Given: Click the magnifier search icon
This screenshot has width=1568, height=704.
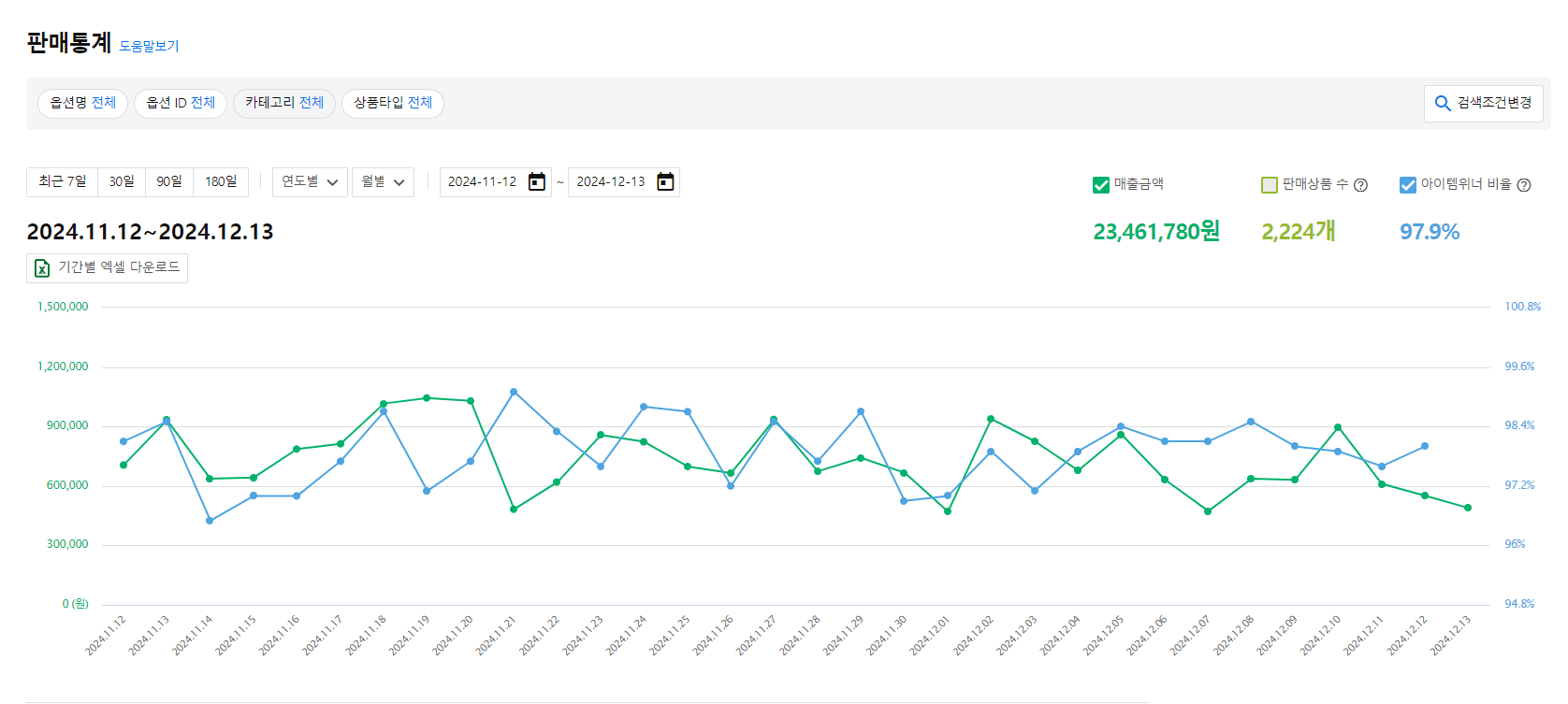Looking at the screenshot, I should [1443, 103].
